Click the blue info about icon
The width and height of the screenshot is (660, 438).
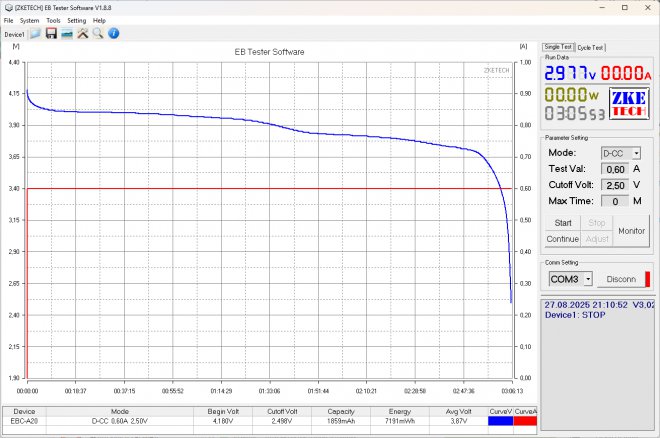pyautogui.click(x=113, y=33)
